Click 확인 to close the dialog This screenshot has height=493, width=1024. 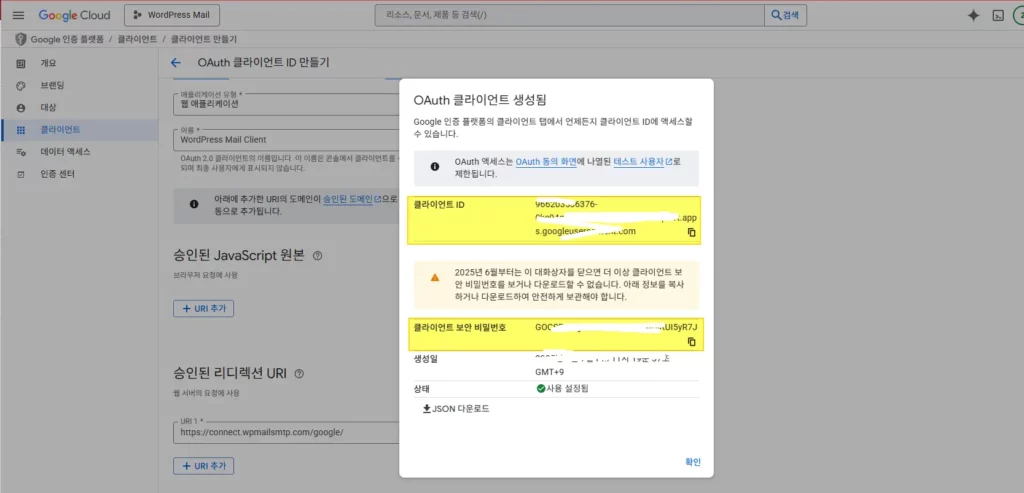point(693,462)
